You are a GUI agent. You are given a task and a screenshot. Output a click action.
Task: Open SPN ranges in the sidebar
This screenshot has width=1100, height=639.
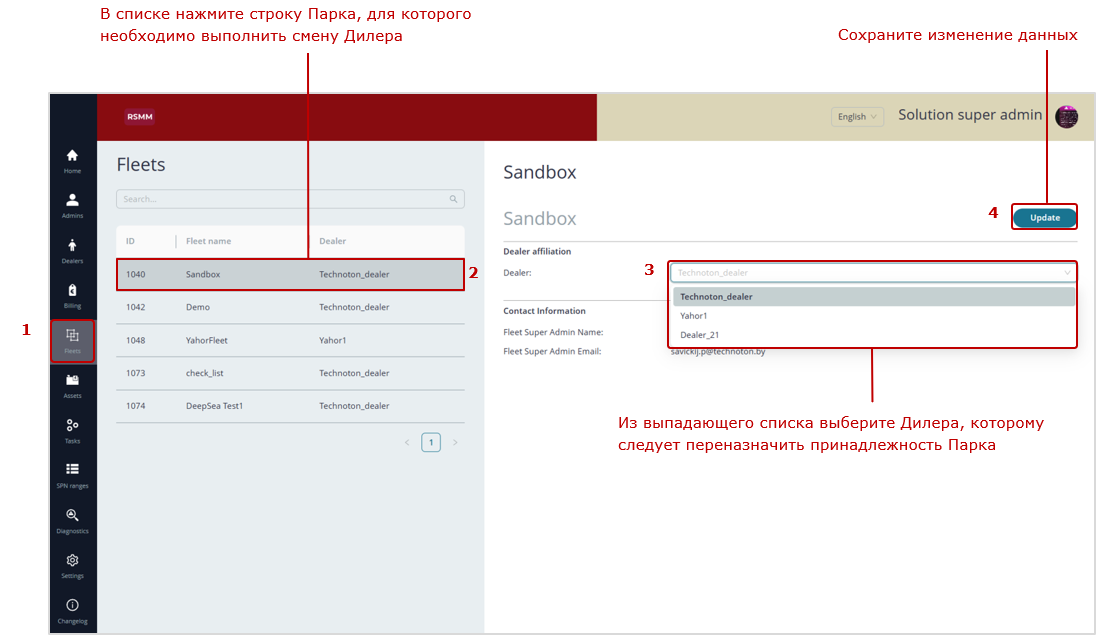[x=72, y=475]
